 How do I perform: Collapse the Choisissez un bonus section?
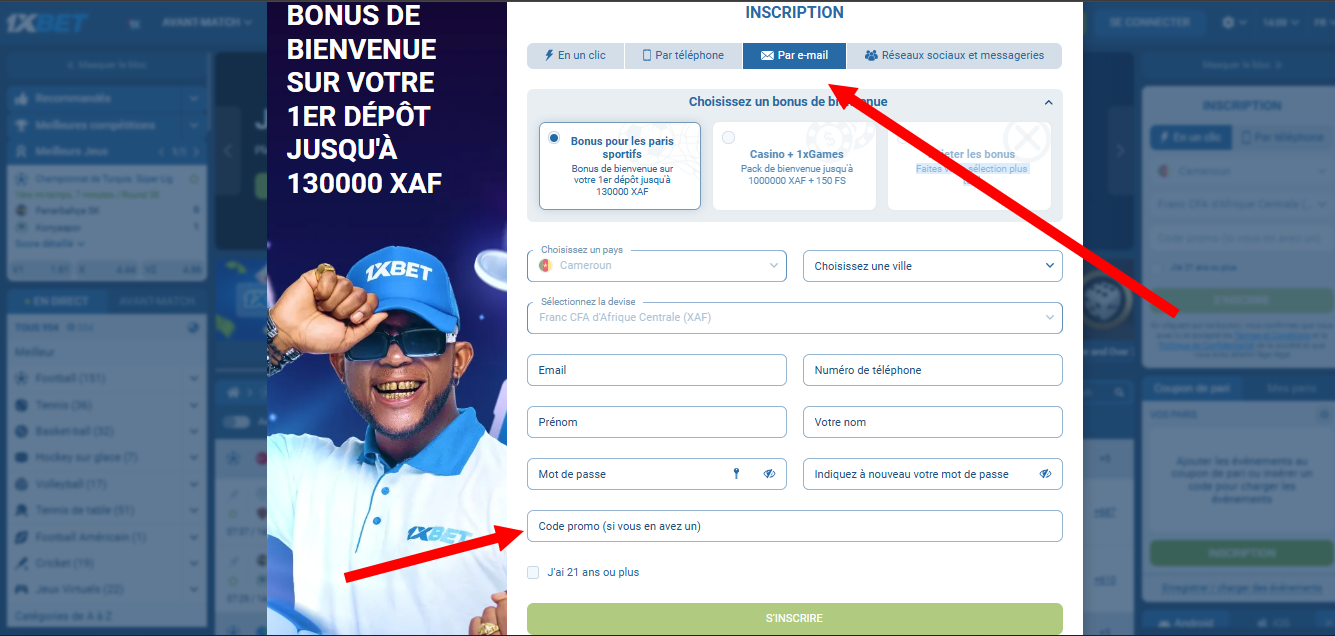pos(1048,102)
